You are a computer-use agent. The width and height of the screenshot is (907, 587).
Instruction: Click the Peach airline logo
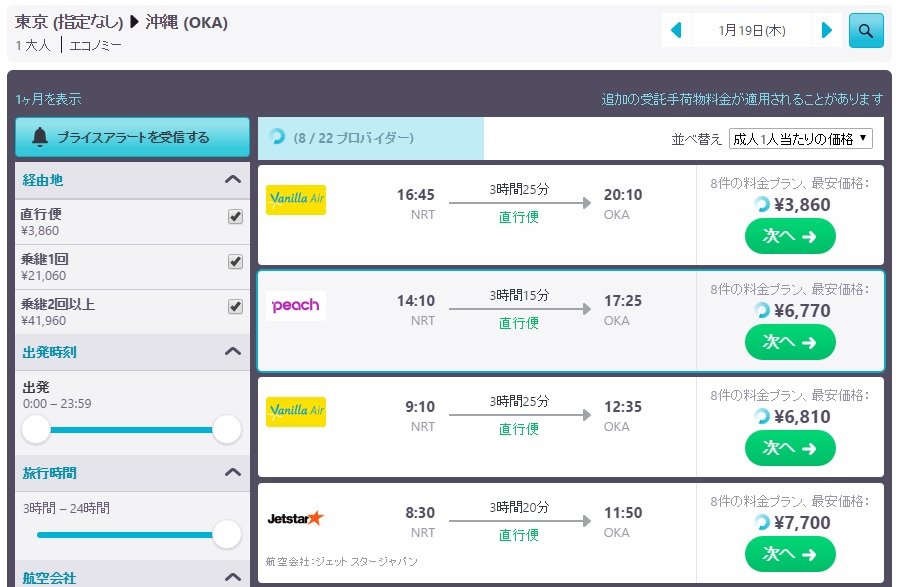296,305
